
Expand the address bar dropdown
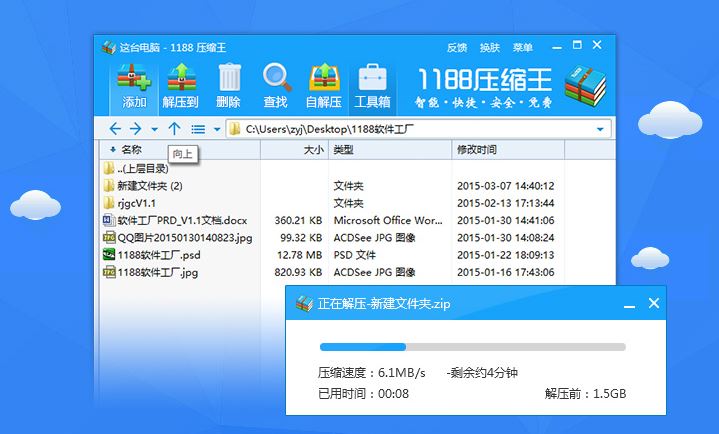pos(600,129)
